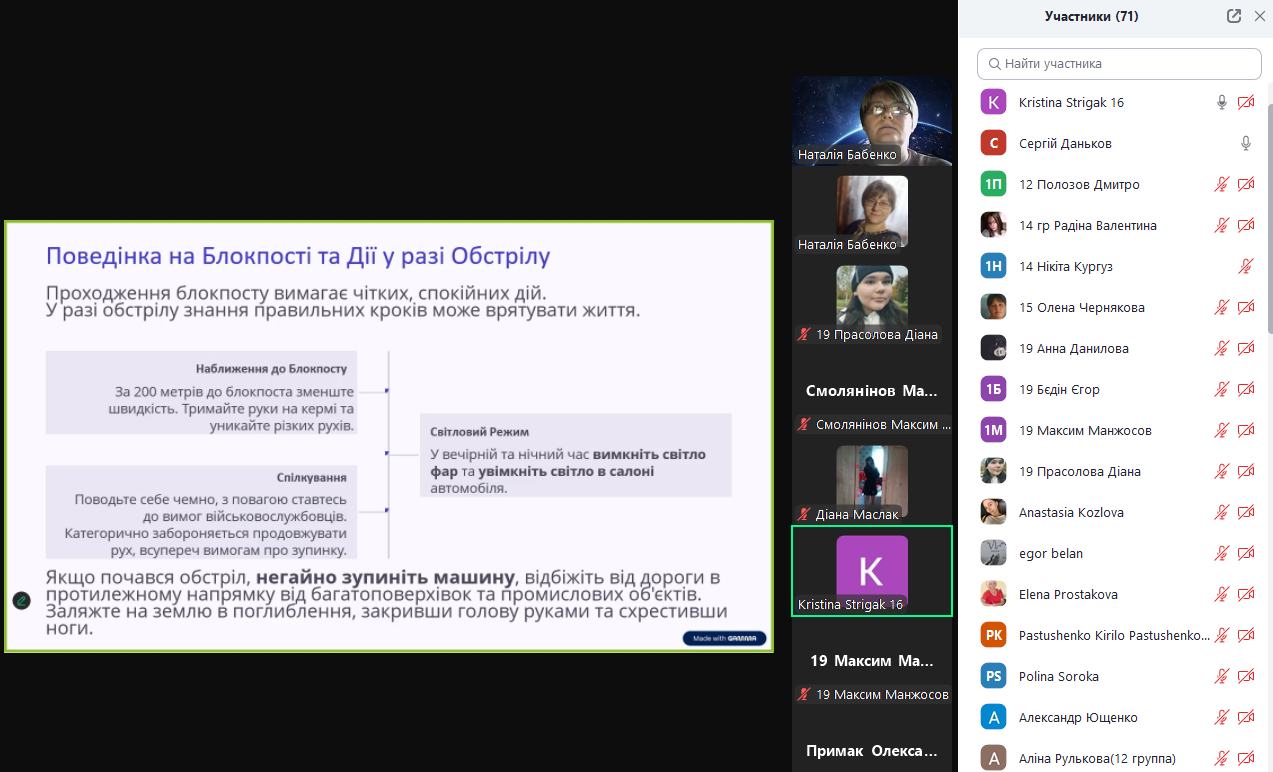Click Наталія Бабенко's top video thumbnail
This screenshot has width=1273, height=772.
point(872,120)
